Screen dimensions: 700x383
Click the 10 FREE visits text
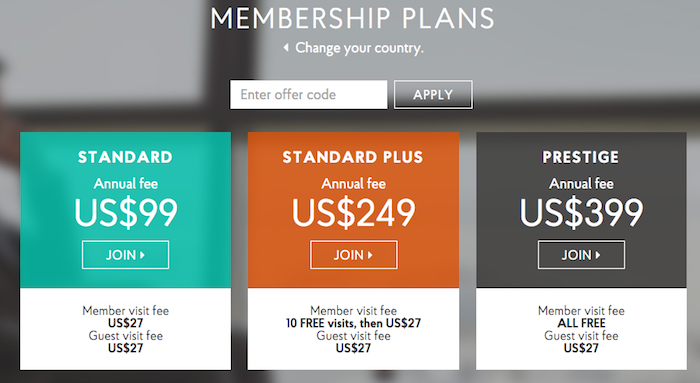(321, 323)
